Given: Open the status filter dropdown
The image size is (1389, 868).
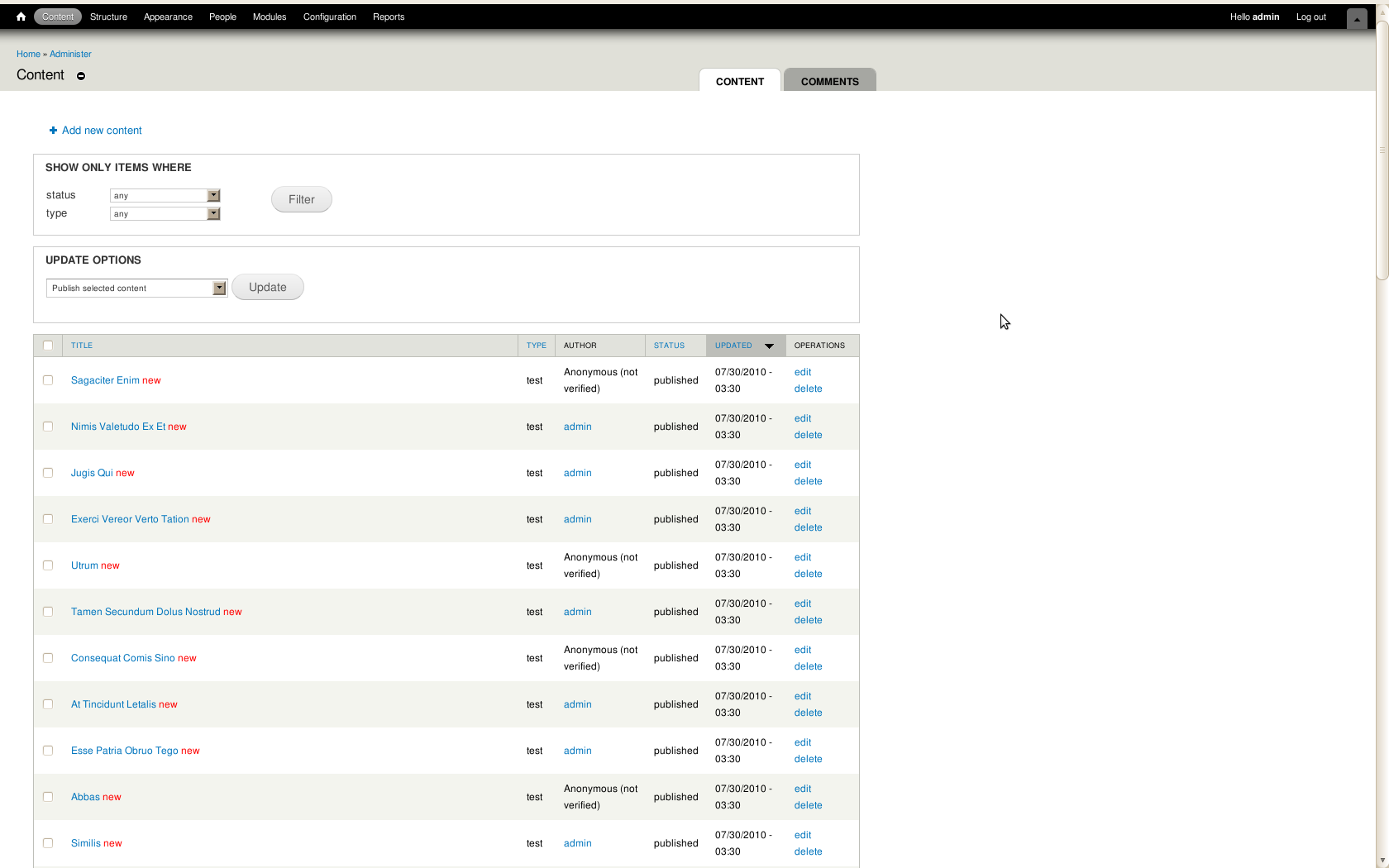Looking at the screenshot, I should click(165, 196).
